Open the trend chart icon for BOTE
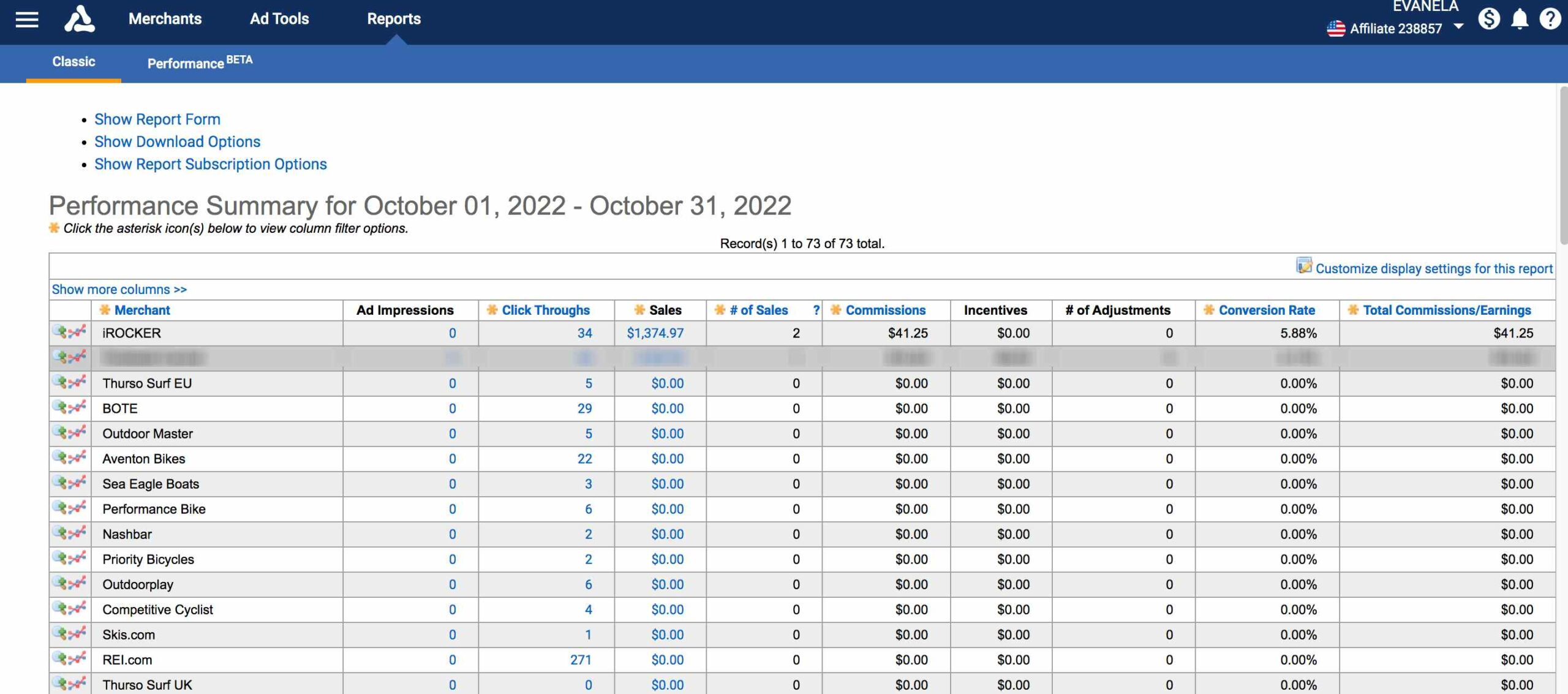This screenshot has width=1568, height=694. click(78, 407)
